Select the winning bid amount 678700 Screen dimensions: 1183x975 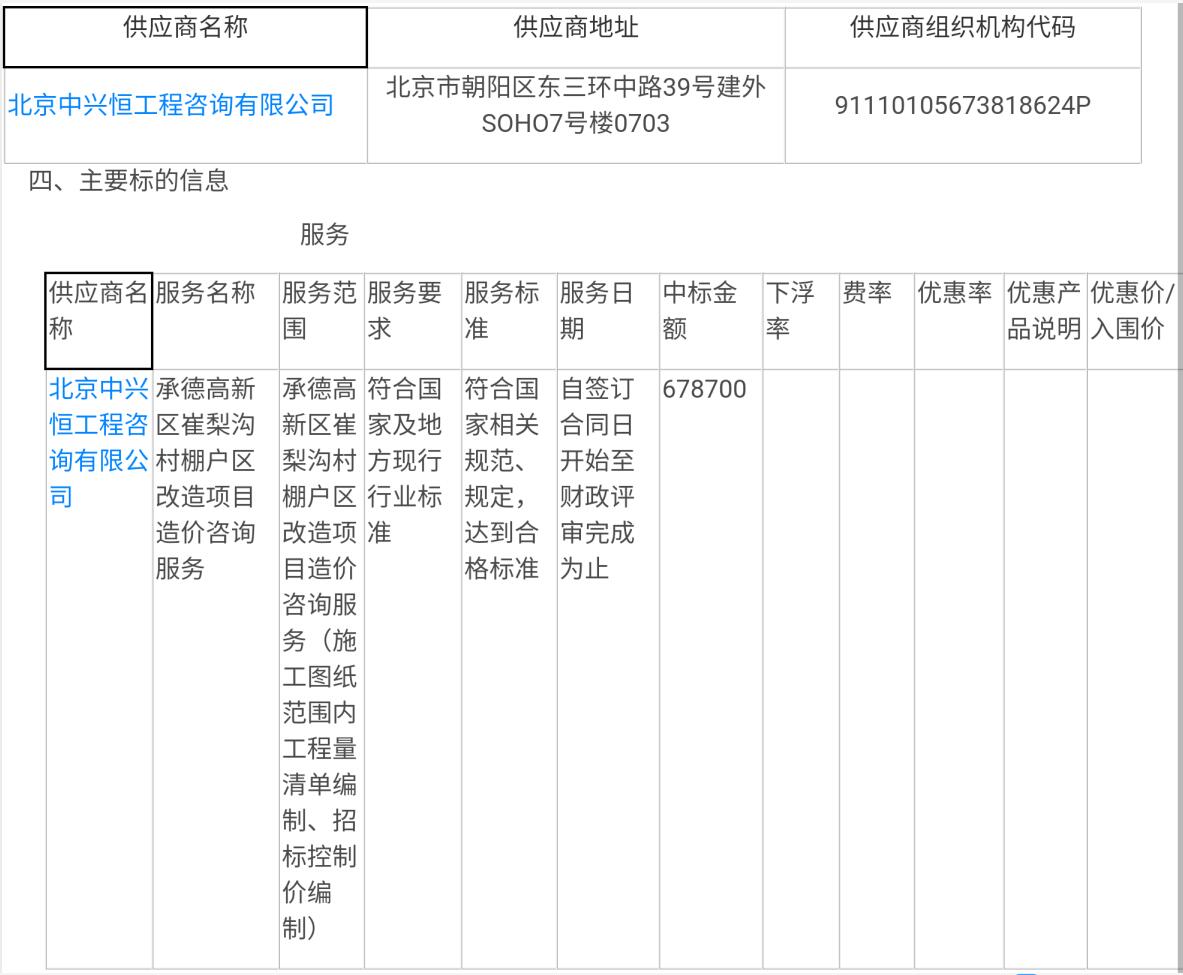pyautogui.click(x=705, y=389)
